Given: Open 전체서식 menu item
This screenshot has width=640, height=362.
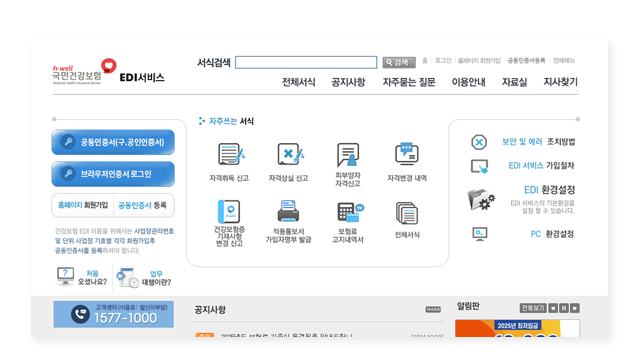Looking at the screenshot, I should pyautogui.click(x=298, y=82).
